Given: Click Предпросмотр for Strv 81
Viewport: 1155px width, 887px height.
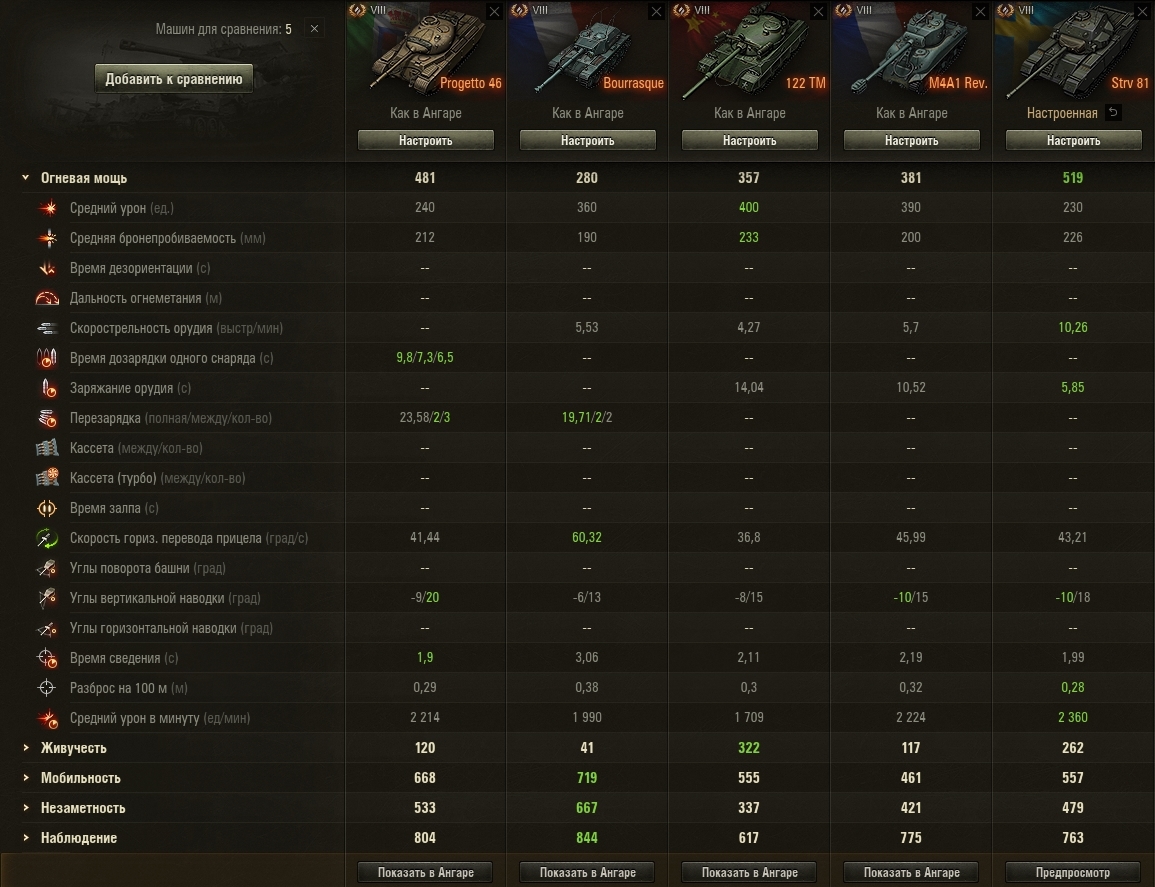Looking at the screenshot, I should [1073, 872].
